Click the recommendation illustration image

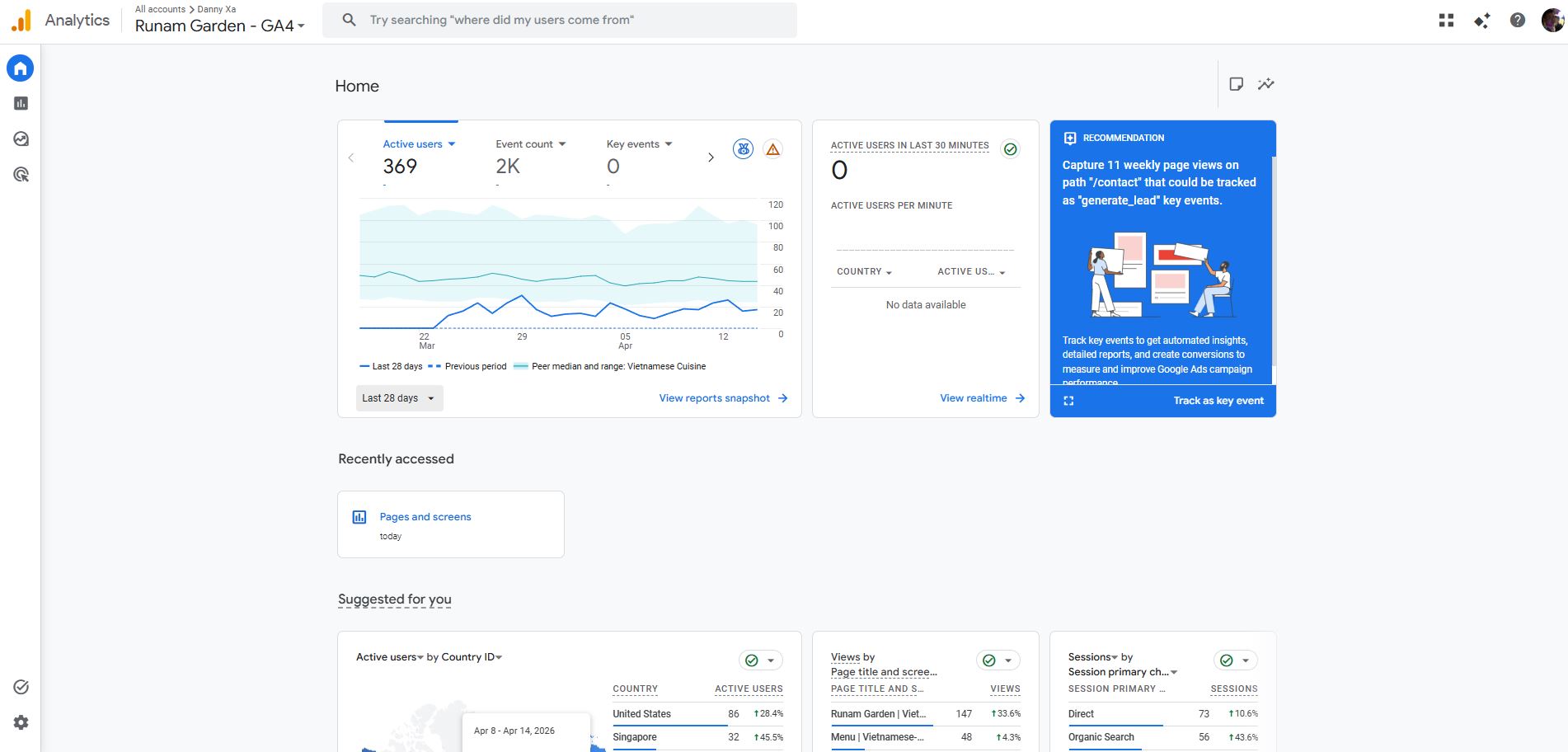click(x=1162, y=275)
